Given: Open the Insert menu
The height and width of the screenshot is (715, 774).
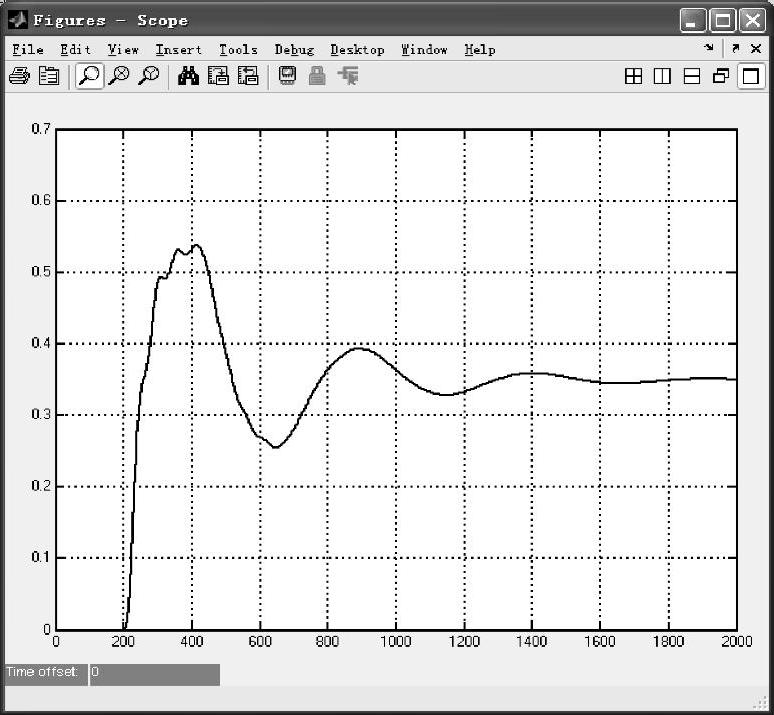Looking at the screenshot, I should (x=179, y=49).
